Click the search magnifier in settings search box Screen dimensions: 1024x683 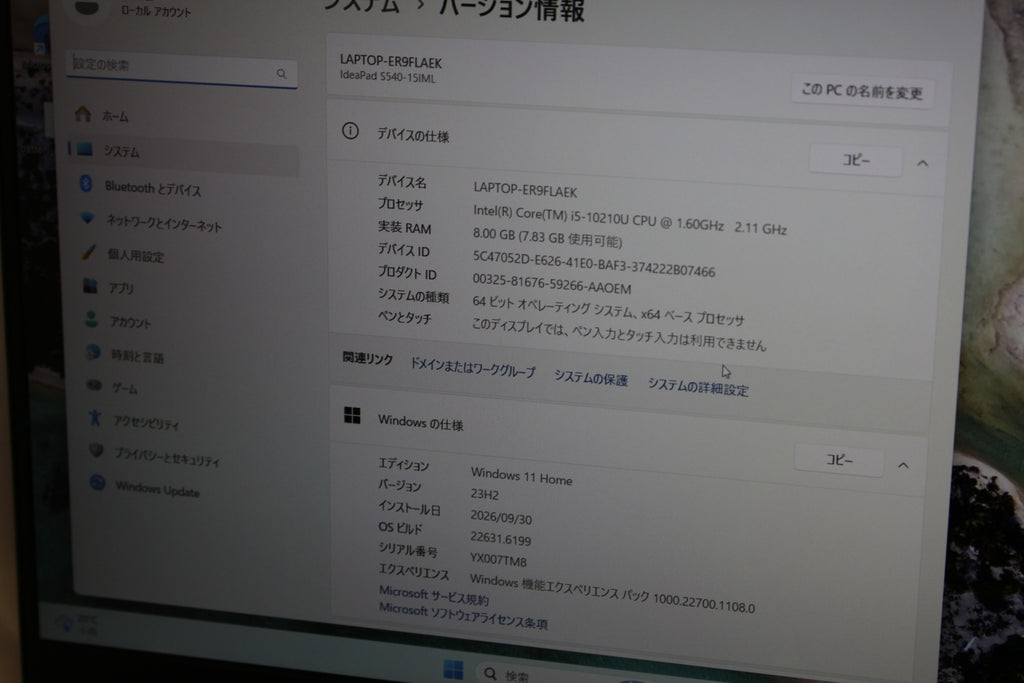click(281, 74)
